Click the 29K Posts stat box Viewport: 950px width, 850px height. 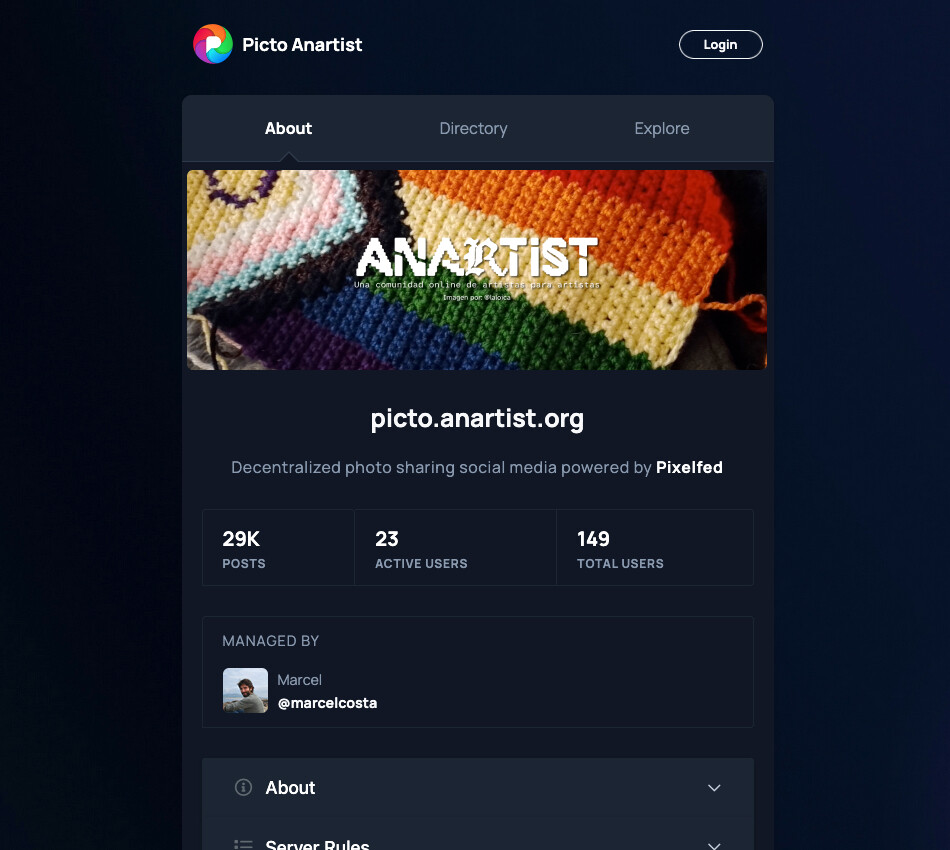click(x=278, y=547)
